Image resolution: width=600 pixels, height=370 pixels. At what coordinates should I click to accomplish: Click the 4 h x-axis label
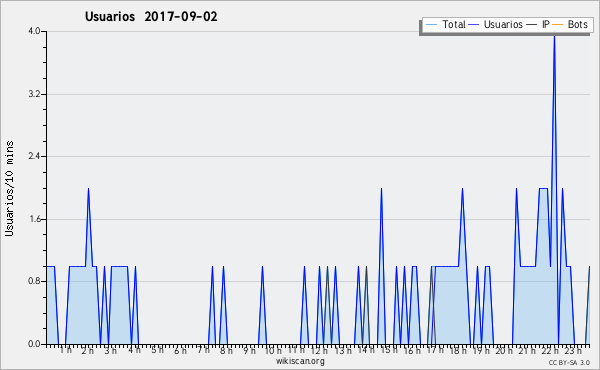point(134,350)
